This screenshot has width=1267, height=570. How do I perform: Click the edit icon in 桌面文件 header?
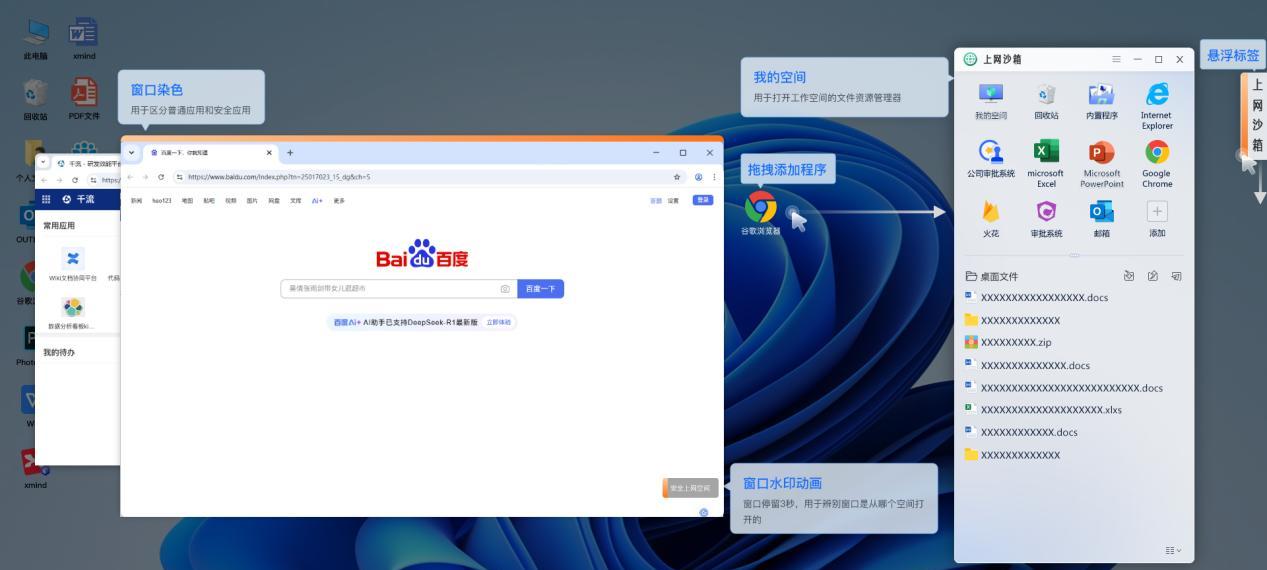pyautogui.click(x=1153, y=276)
